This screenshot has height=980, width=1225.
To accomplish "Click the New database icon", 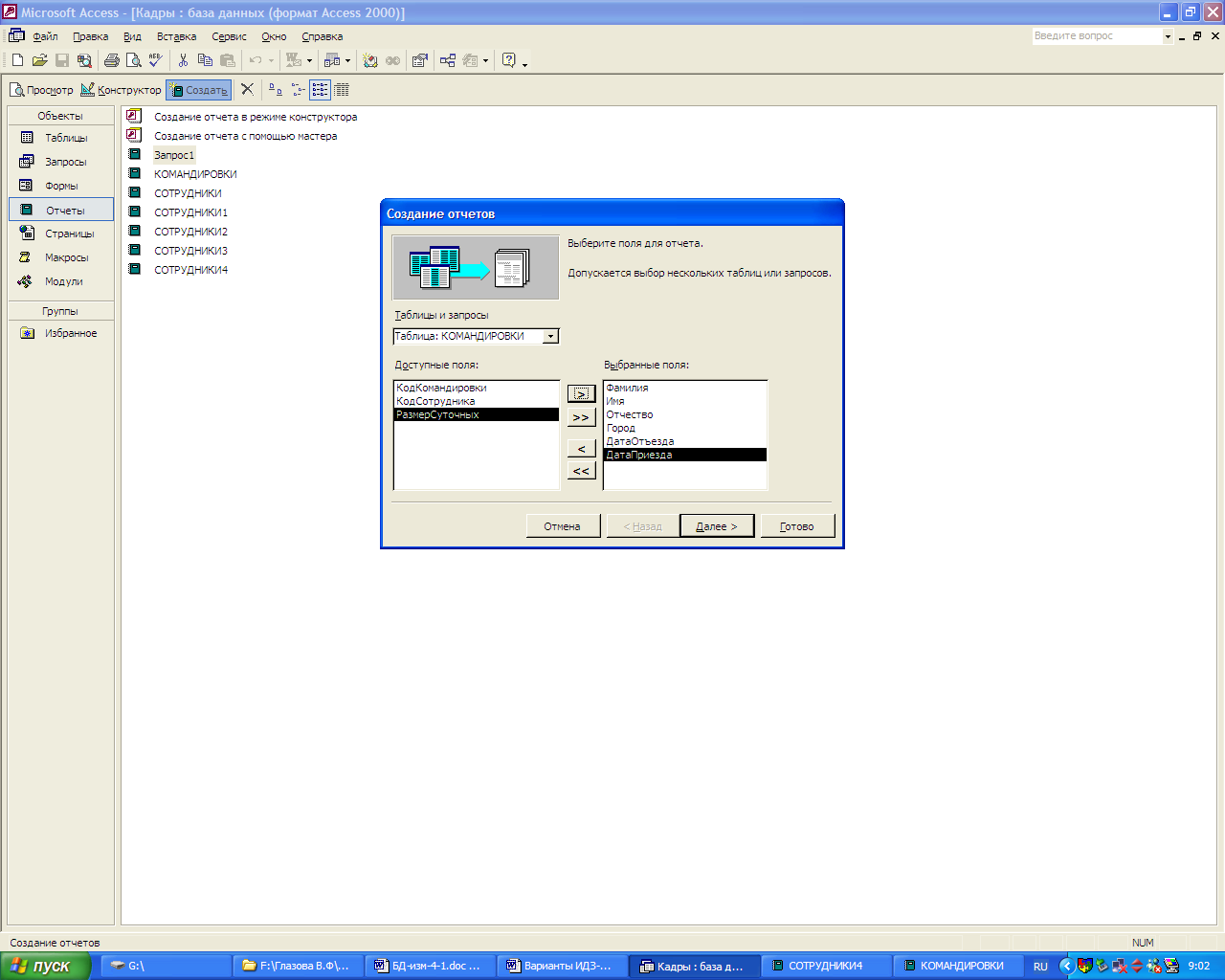I will point(17,60).
